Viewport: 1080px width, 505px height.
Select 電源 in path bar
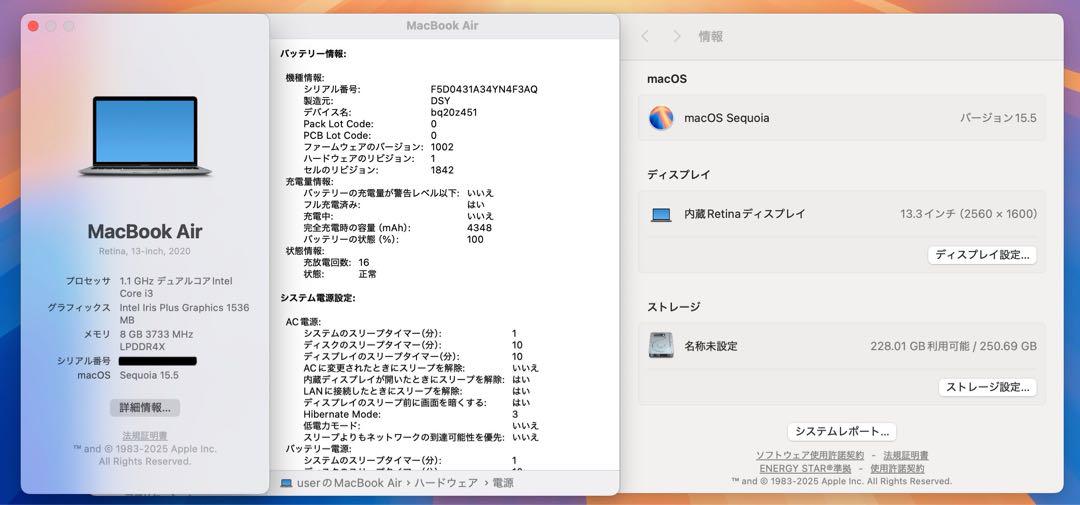(503, 483)
